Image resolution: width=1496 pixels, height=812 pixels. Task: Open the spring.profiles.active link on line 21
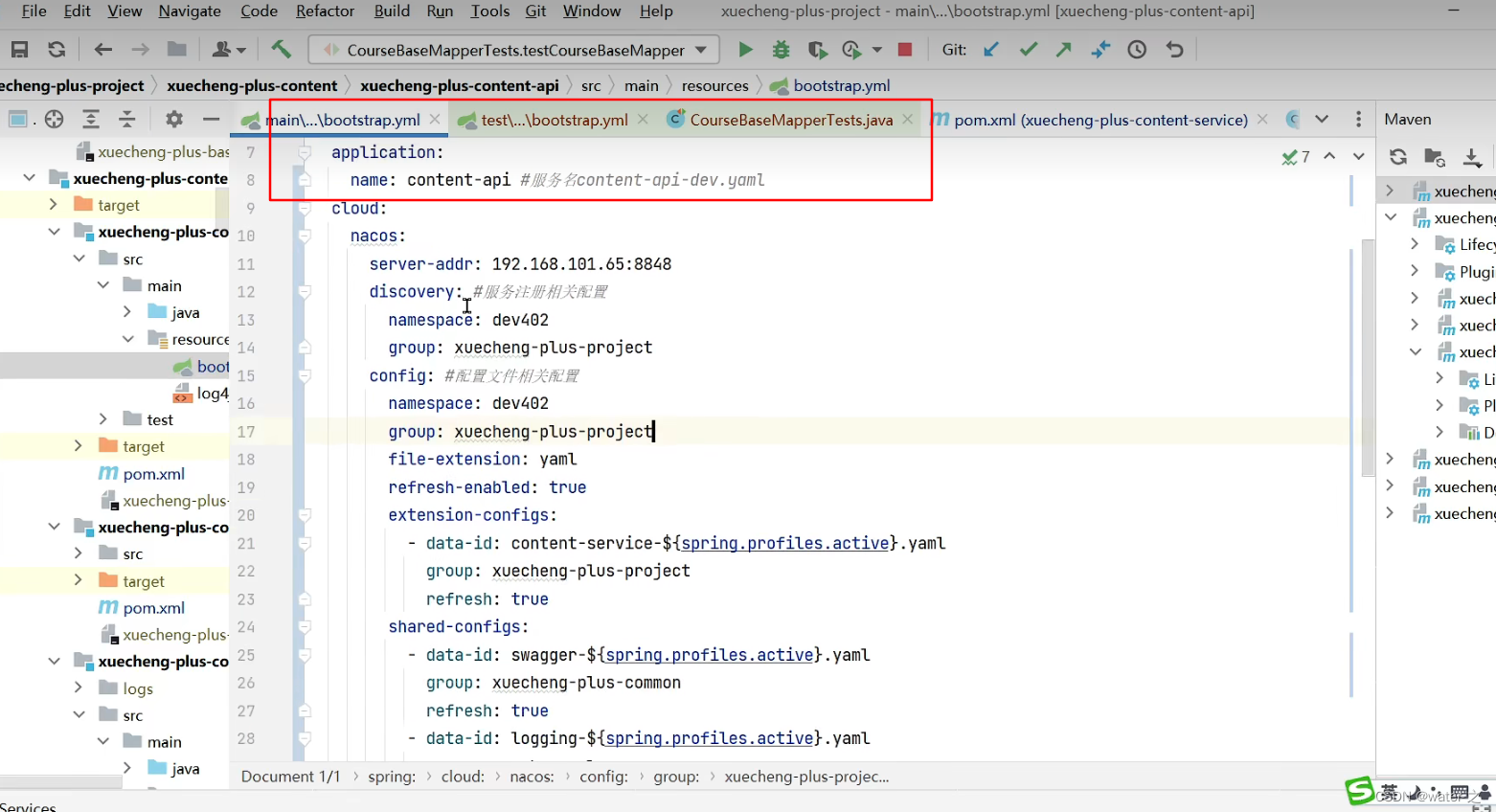tap(784, 544)
